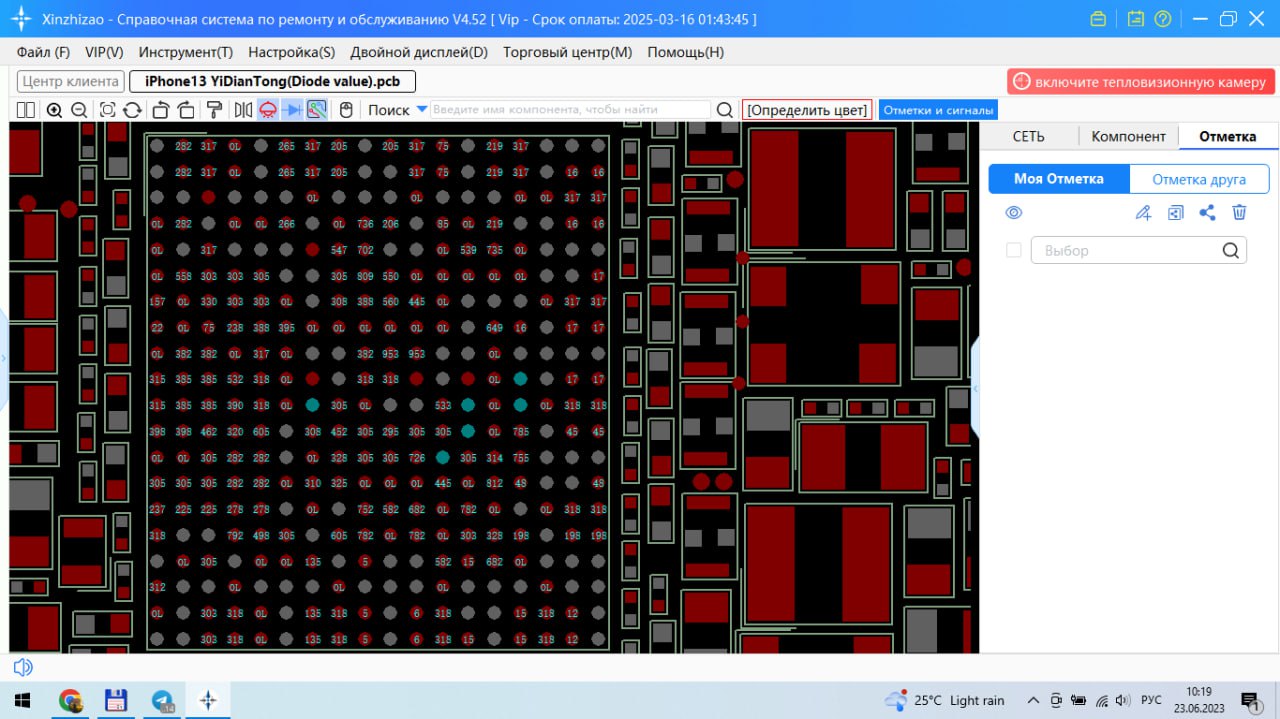Click the refresh/rotate arrows toolbar icon
Screen dimensions: 1280x719
coord(131,110)
